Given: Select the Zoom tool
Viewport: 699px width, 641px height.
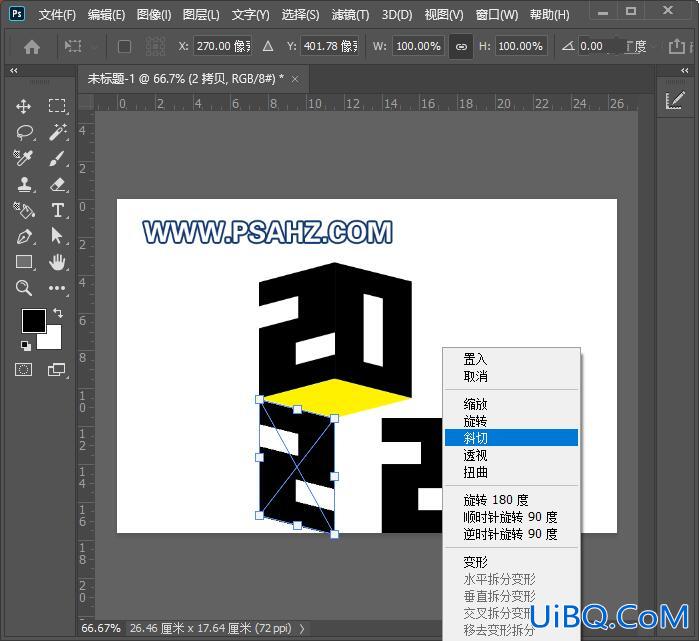Looking at the screenshot, I should pyautogui.click(x=24, y=288).
